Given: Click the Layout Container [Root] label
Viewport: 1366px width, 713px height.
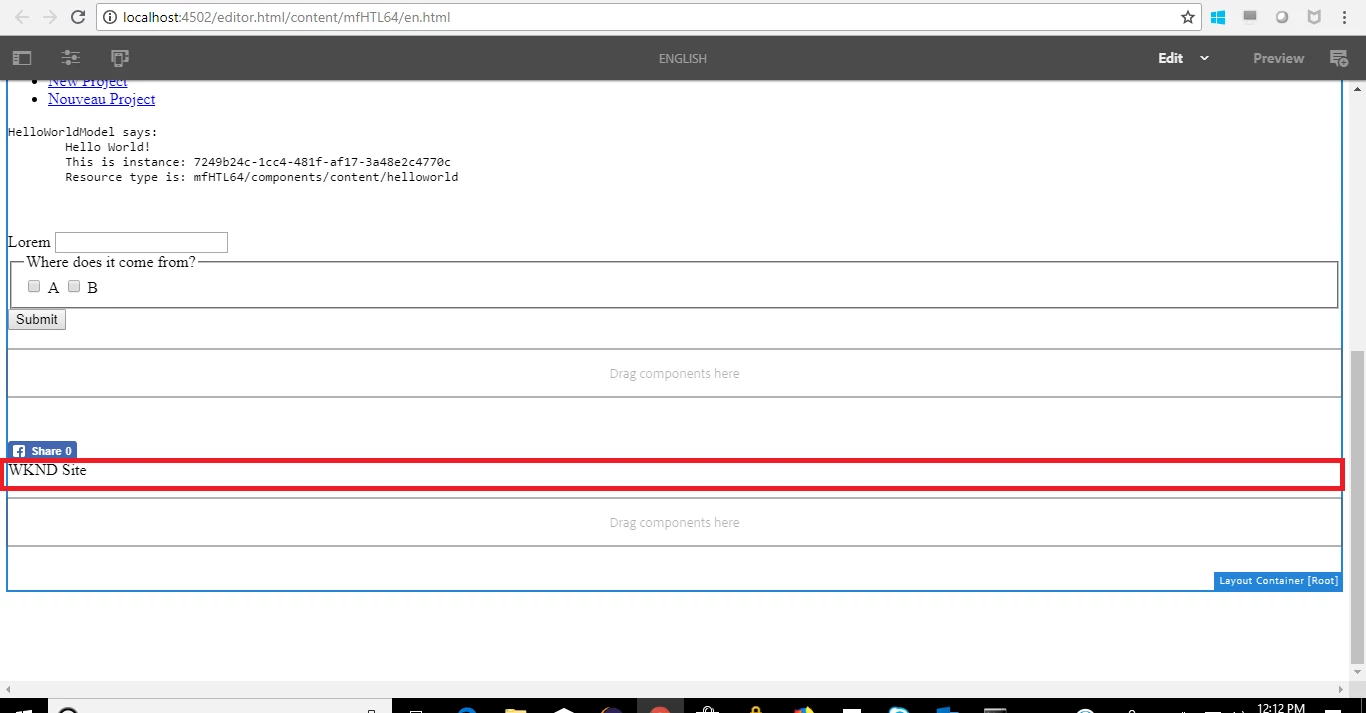Looking at the screenshot, I should point(1278,581).
